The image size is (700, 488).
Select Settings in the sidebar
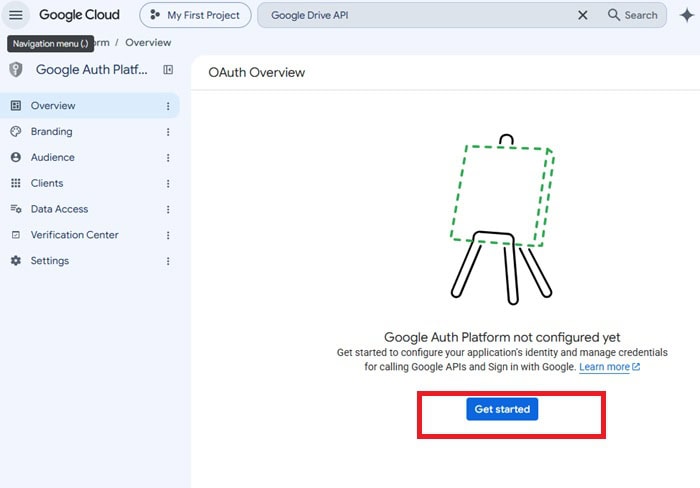[90, 261]
